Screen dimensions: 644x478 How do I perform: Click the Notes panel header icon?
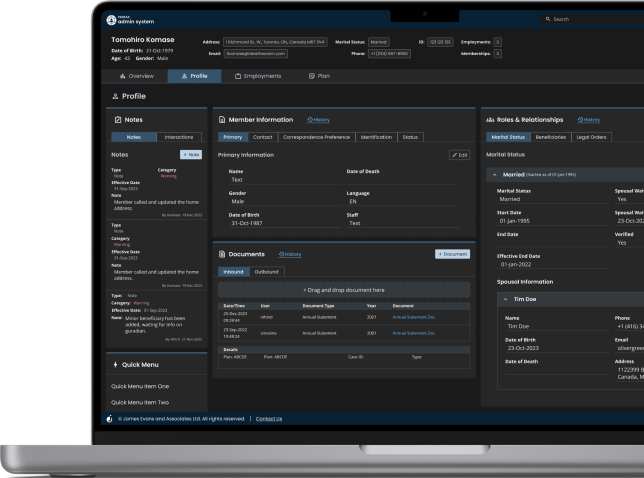coord(117,119)
